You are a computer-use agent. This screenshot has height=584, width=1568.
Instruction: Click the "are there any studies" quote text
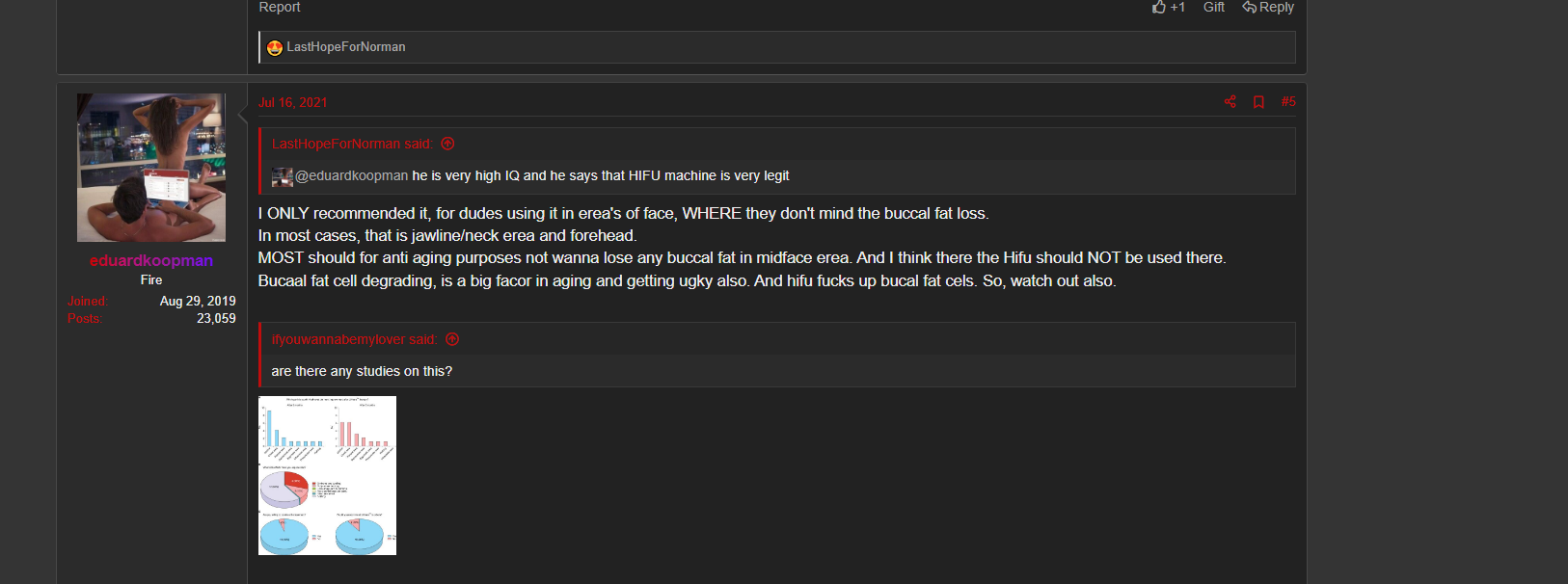click(x=362, y=371)
